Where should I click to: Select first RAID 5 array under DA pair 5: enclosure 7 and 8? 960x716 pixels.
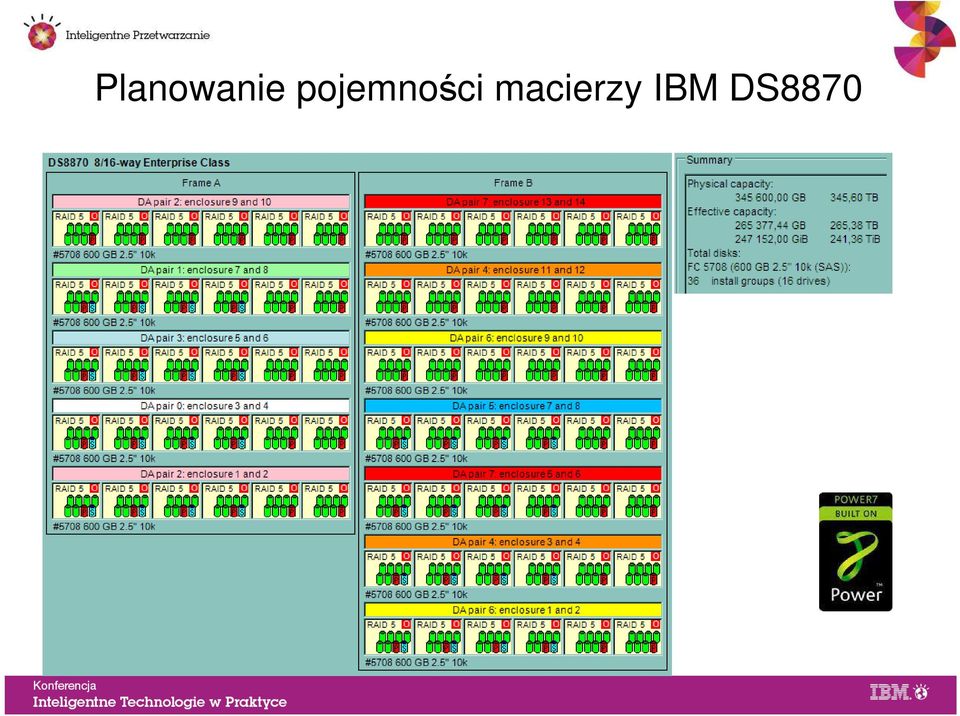click(x=388, y=432)
